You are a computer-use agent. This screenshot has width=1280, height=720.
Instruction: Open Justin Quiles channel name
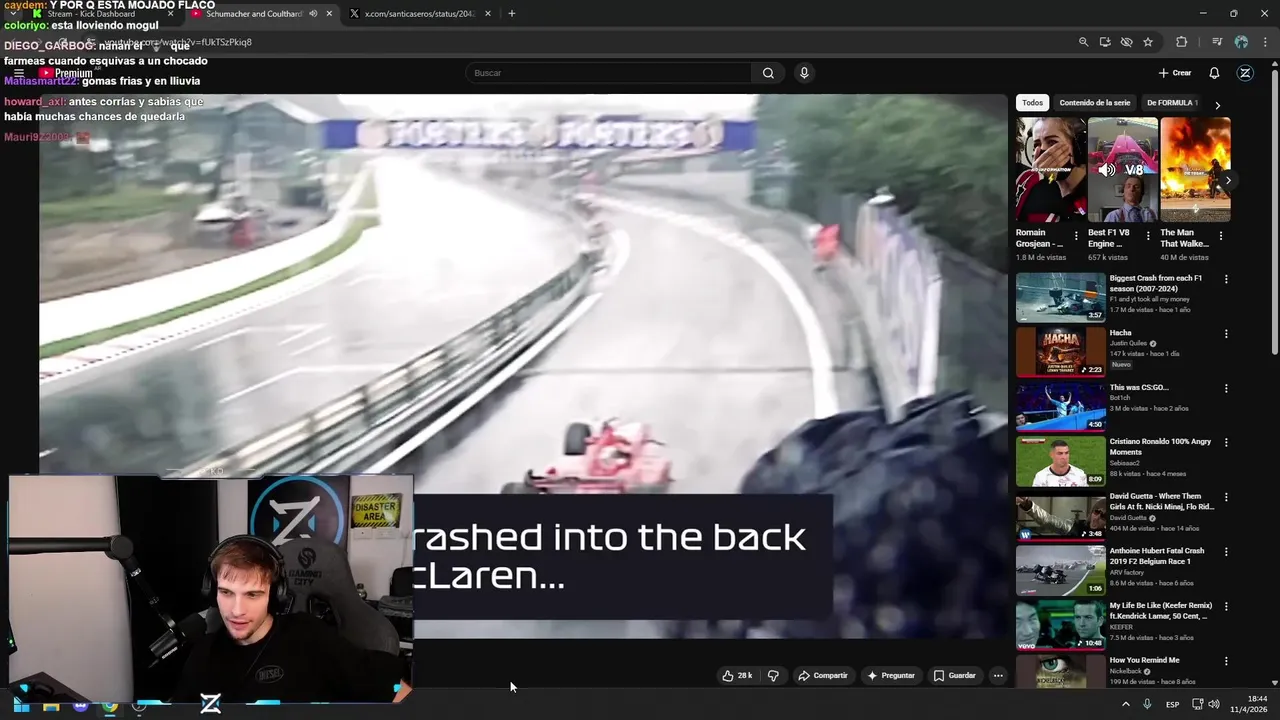click(1128, 343)
